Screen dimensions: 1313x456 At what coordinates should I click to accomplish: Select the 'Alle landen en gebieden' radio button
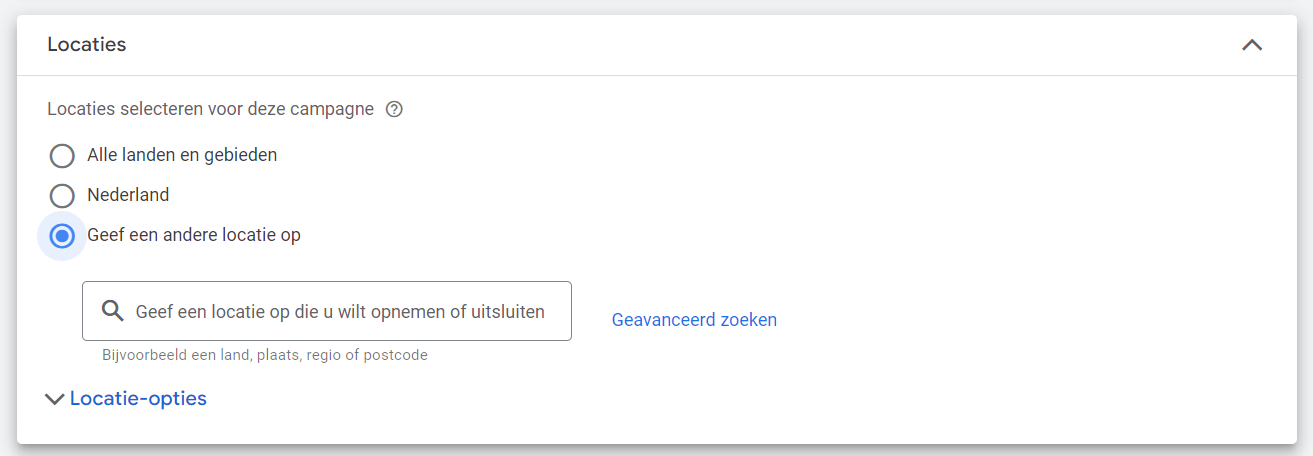click(62, 156)
